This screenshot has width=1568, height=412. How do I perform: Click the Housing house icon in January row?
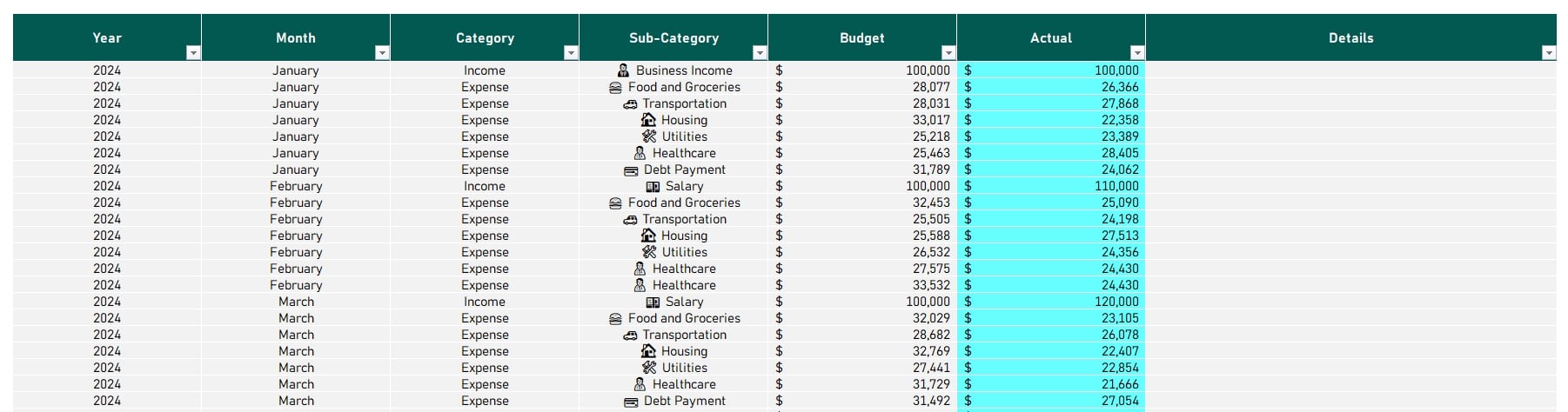coord(648,120)
